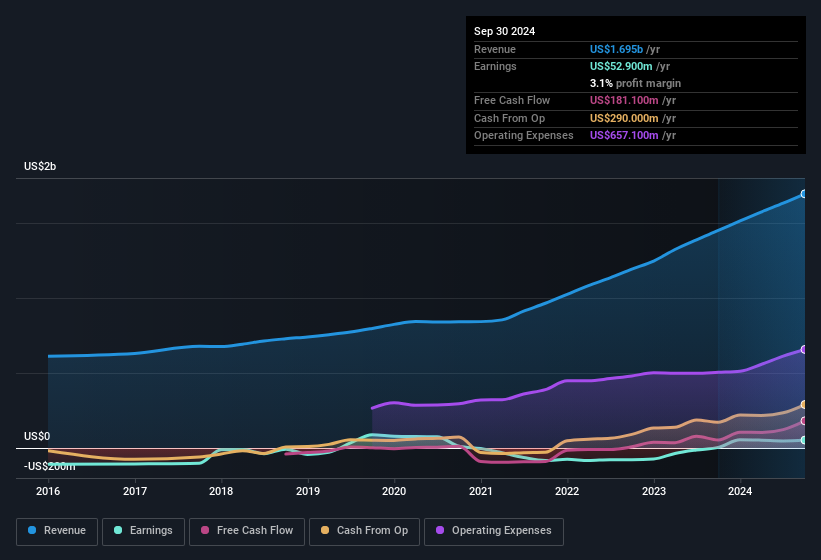Viewport: 821px width, 560px height.
Task: Click the Free Cash Flow label in tooltip
Action: 512,100
